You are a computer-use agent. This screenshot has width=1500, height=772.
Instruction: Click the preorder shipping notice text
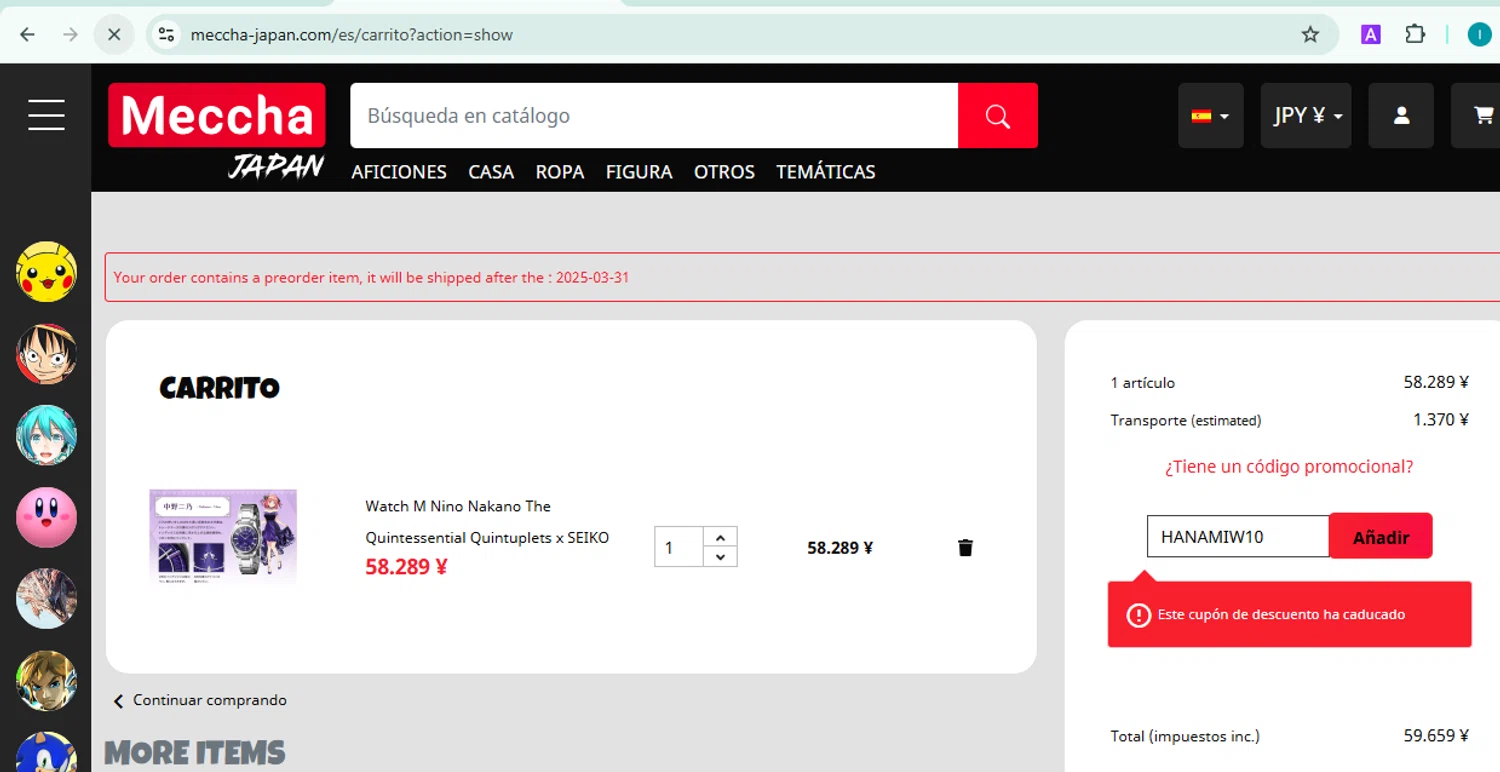click(371, 277)
